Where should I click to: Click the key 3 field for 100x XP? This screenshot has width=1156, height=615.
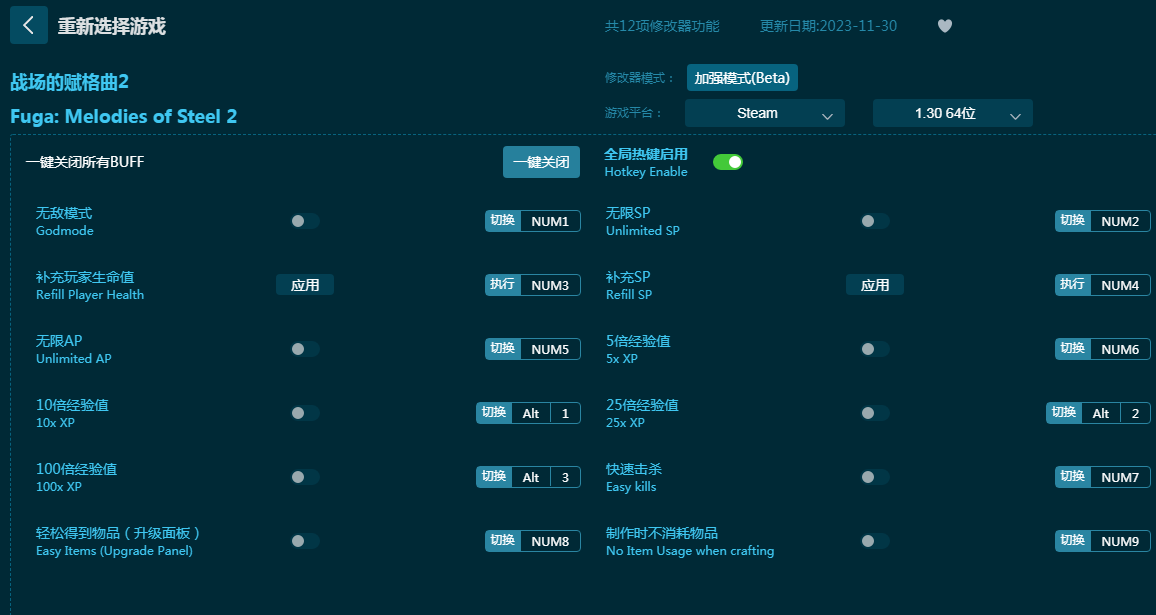tap(565, 477)
